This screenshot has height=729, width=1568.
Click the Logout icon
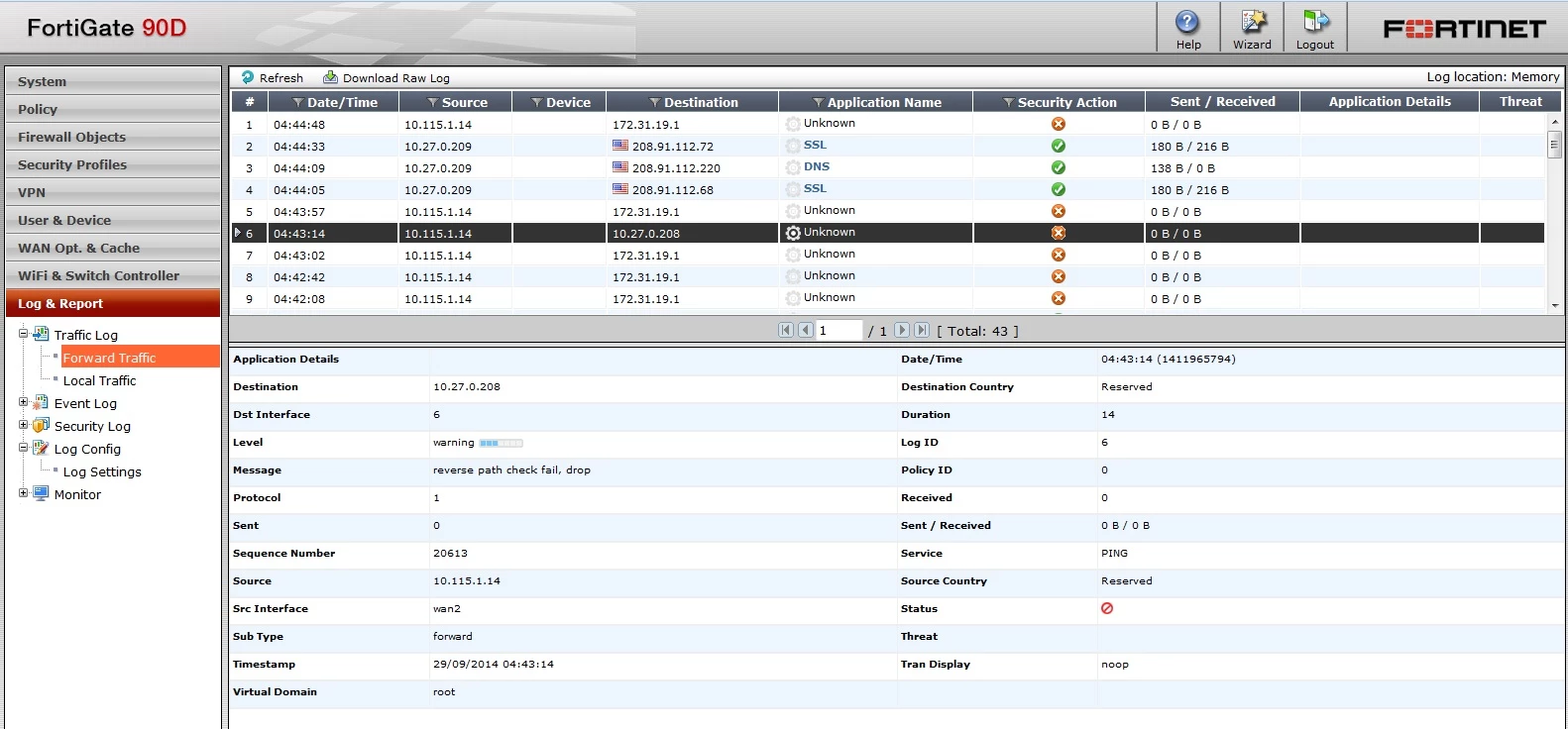(1315, 22)
